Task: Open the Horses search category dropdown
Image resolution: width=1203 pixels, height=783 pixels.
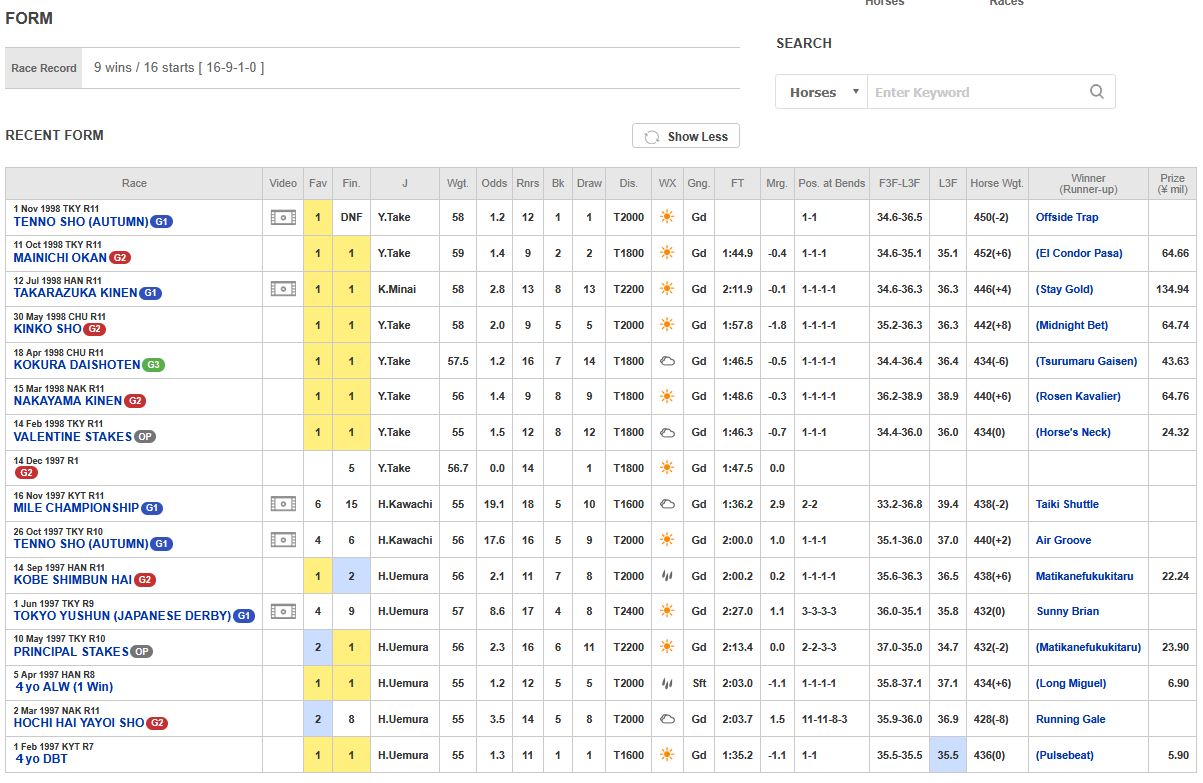Action: pos(821,92)
